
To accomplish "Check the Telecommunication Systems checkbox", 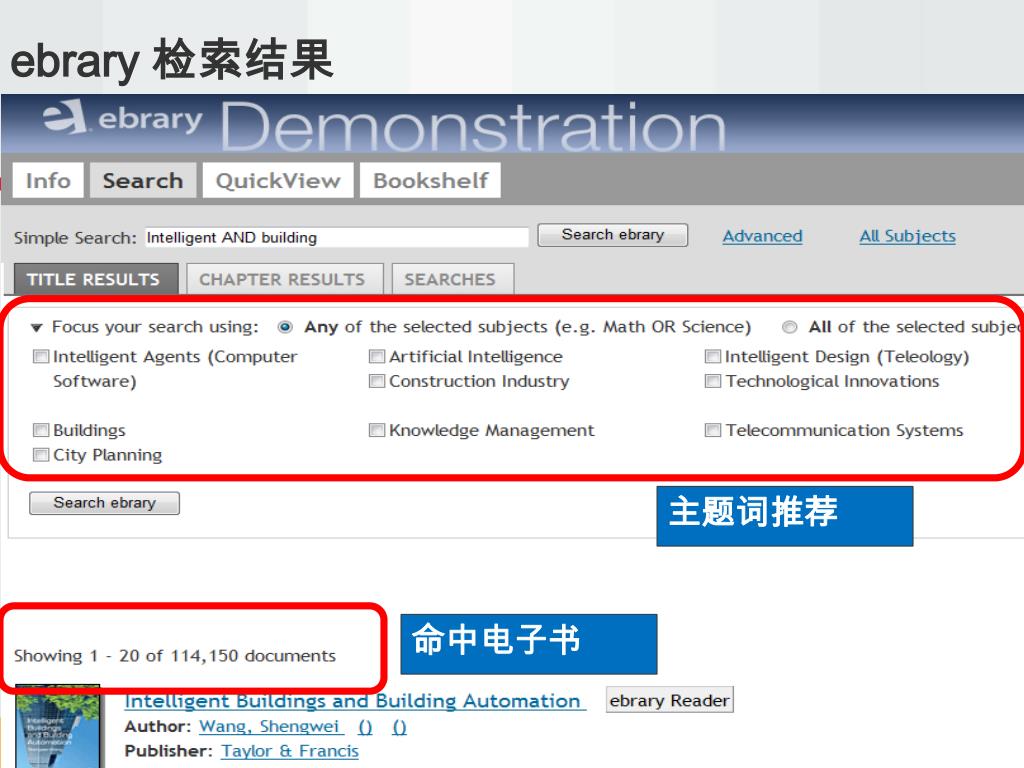I will pos(712,430).
